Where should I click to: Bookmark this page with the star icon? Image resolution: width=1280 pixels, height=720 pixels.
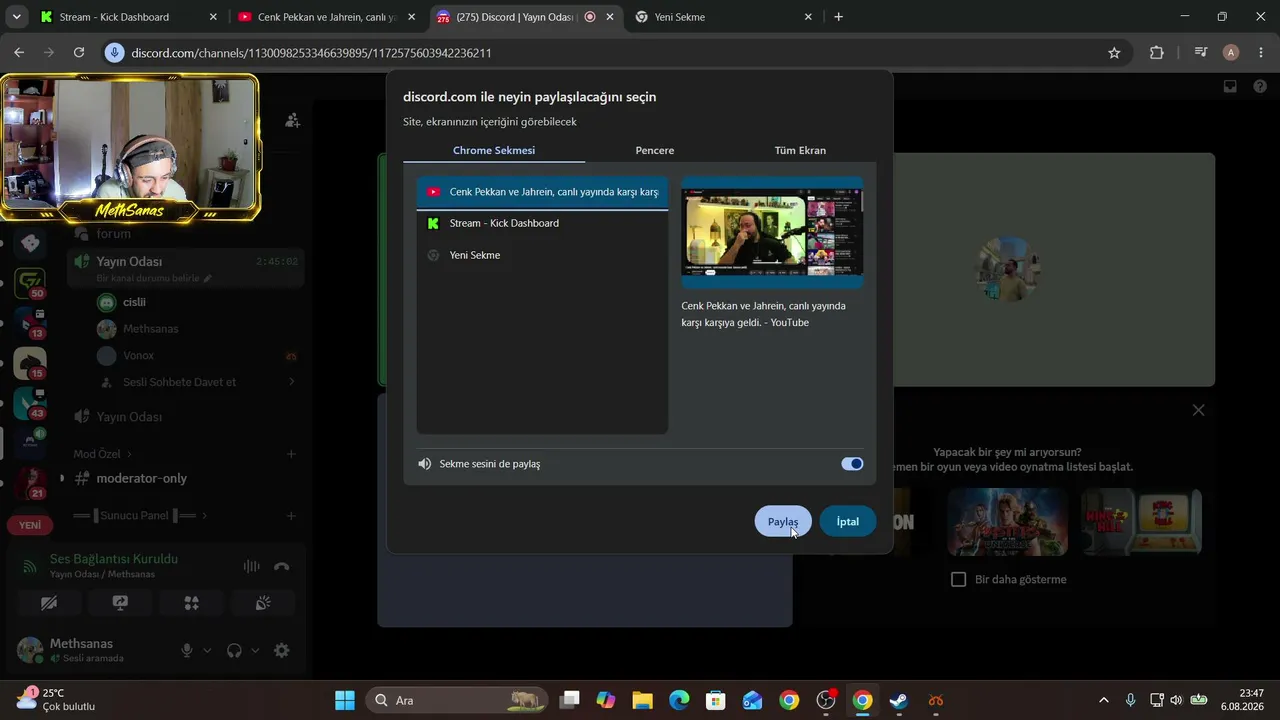tap(1114, 53)
